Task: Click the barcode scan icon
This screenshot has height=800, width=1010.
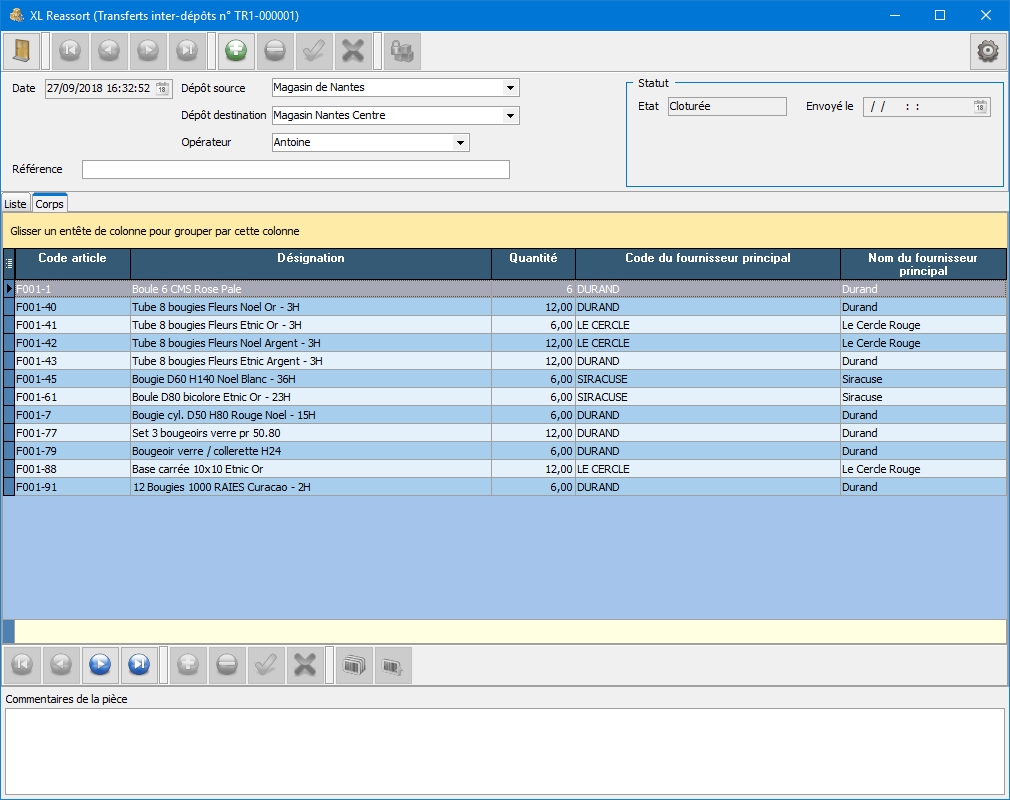Action: click(354, 664)
